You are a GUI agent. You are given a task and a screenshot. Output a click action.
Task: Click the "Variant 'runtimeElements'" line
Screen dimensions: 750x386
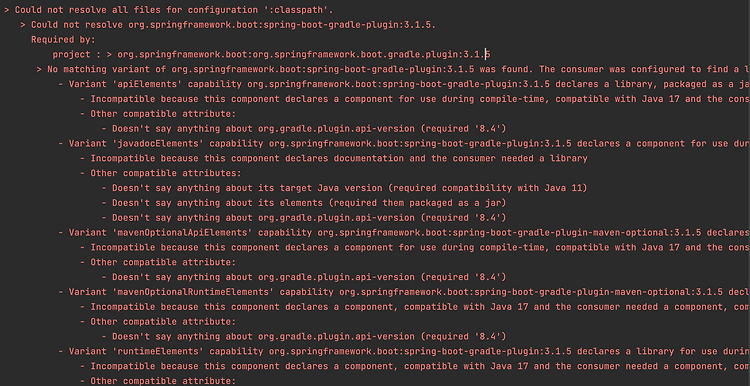pos(404,351)
